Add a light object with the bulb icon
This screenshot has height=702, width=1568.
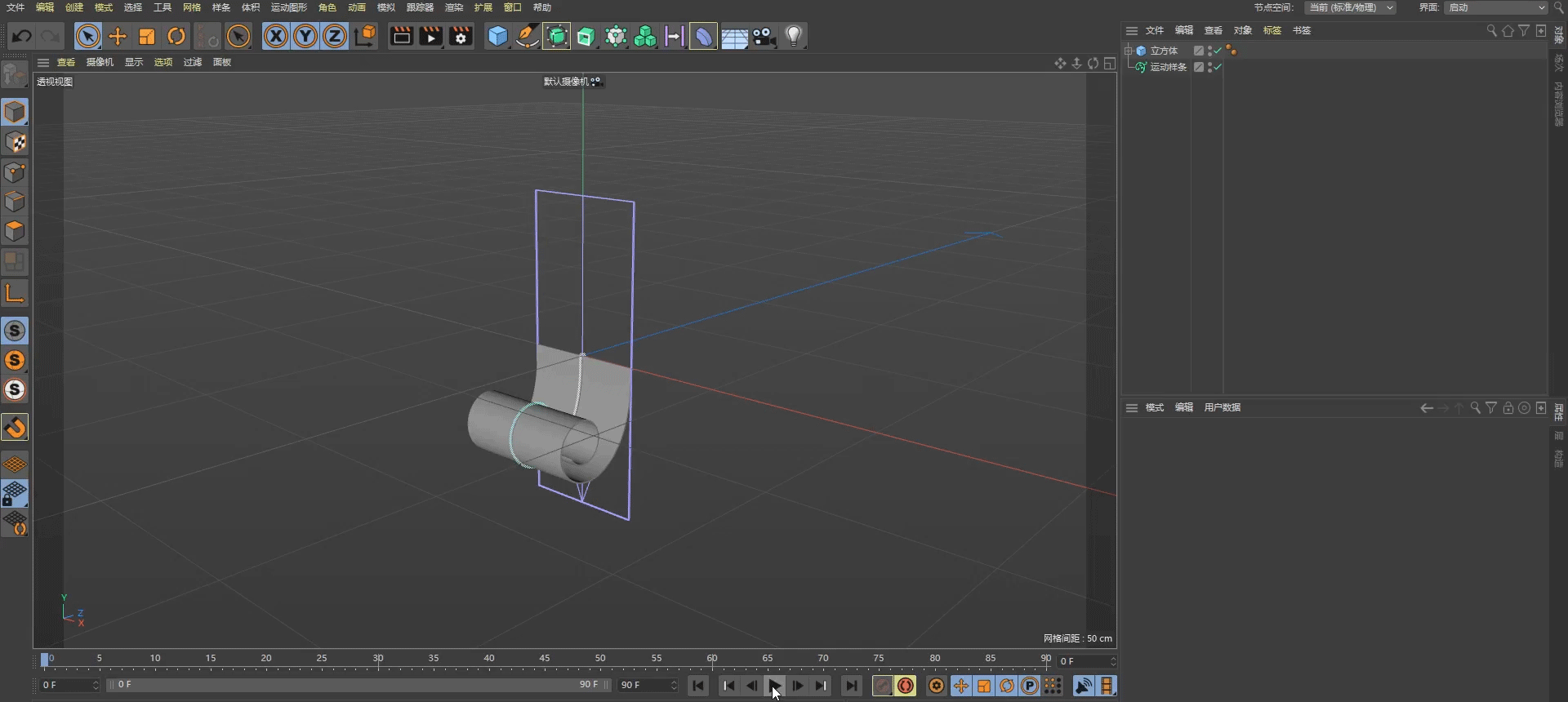(794, 36)
